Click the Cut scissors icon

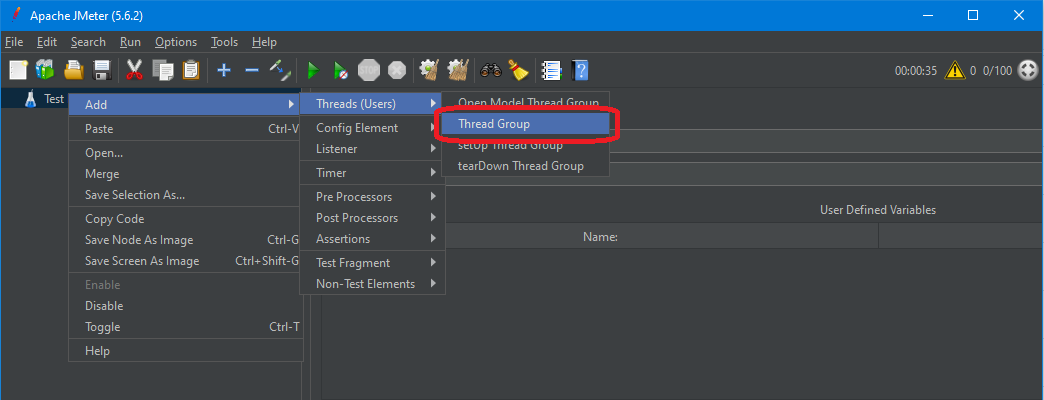tap(134, 69)
